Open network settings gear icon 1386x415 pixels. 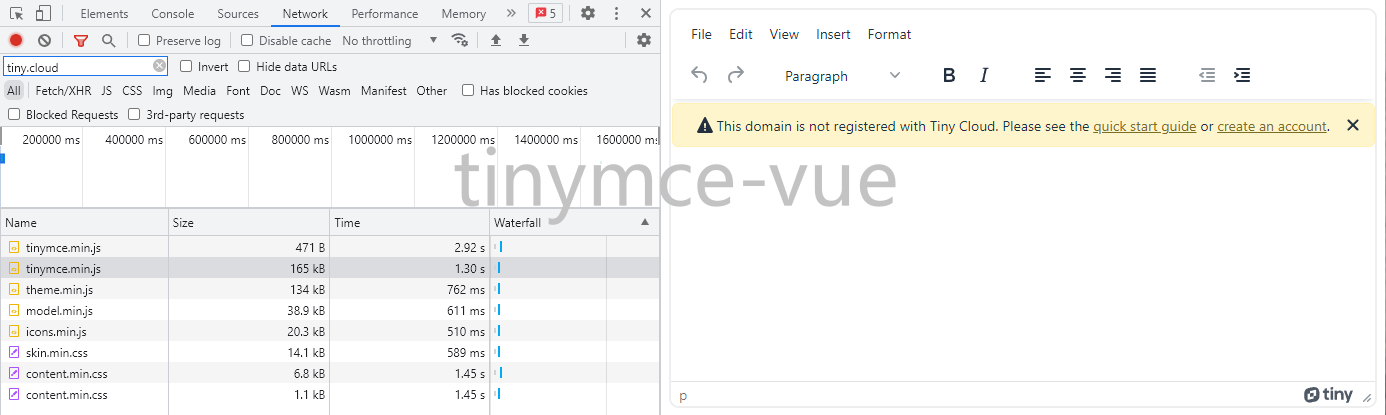tap(643, 40)
